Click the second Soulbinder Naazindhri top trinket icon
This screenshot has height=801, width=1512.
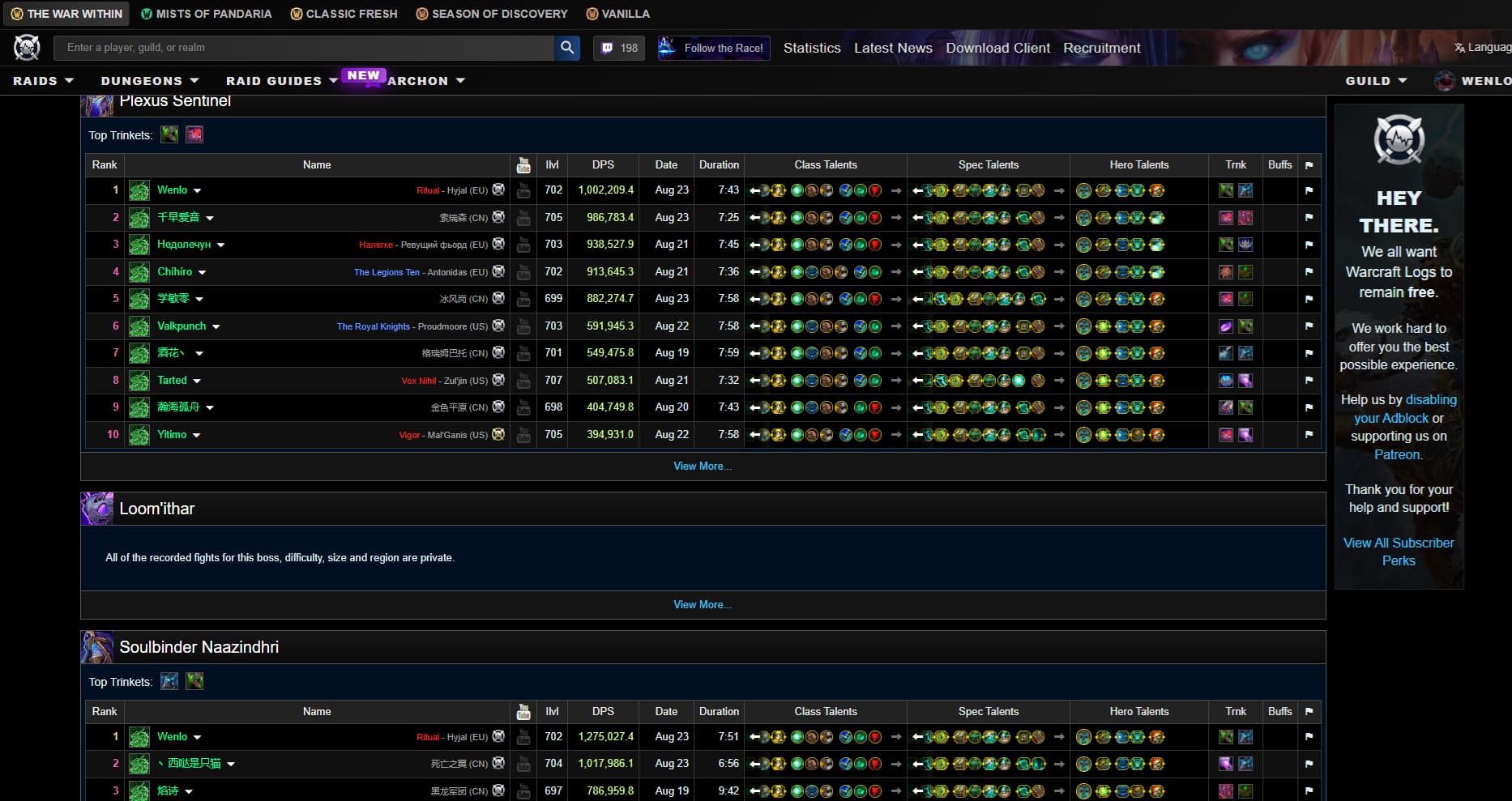(x=194, y=681)
